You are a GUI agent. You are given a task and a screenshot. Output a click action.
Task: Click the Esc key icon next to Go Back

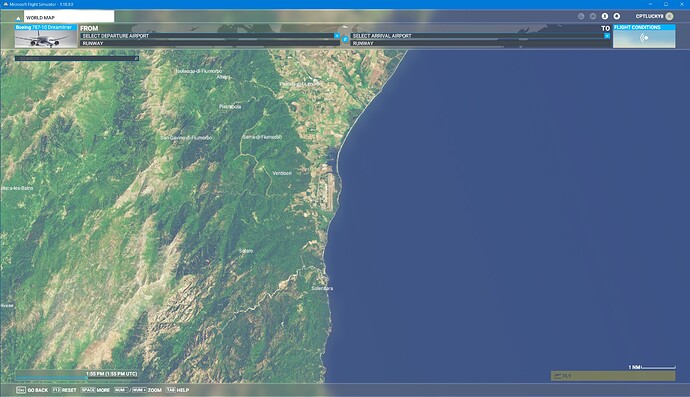pos(21,390)
